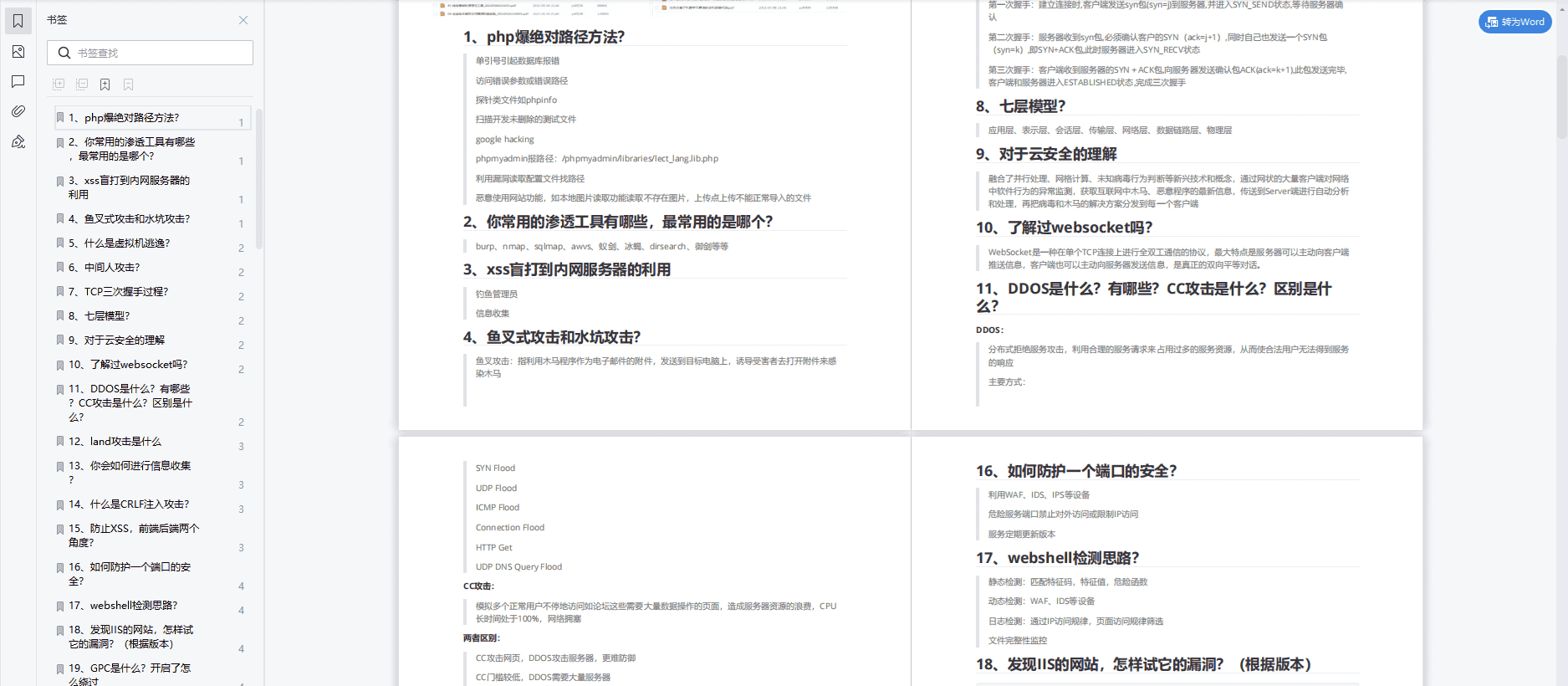The width and height of the screenshot is (1568, 686).
Task: Click heading 9、对于云安全的理解 in document
Action: pyautogui.click(x=1046, y=154)
